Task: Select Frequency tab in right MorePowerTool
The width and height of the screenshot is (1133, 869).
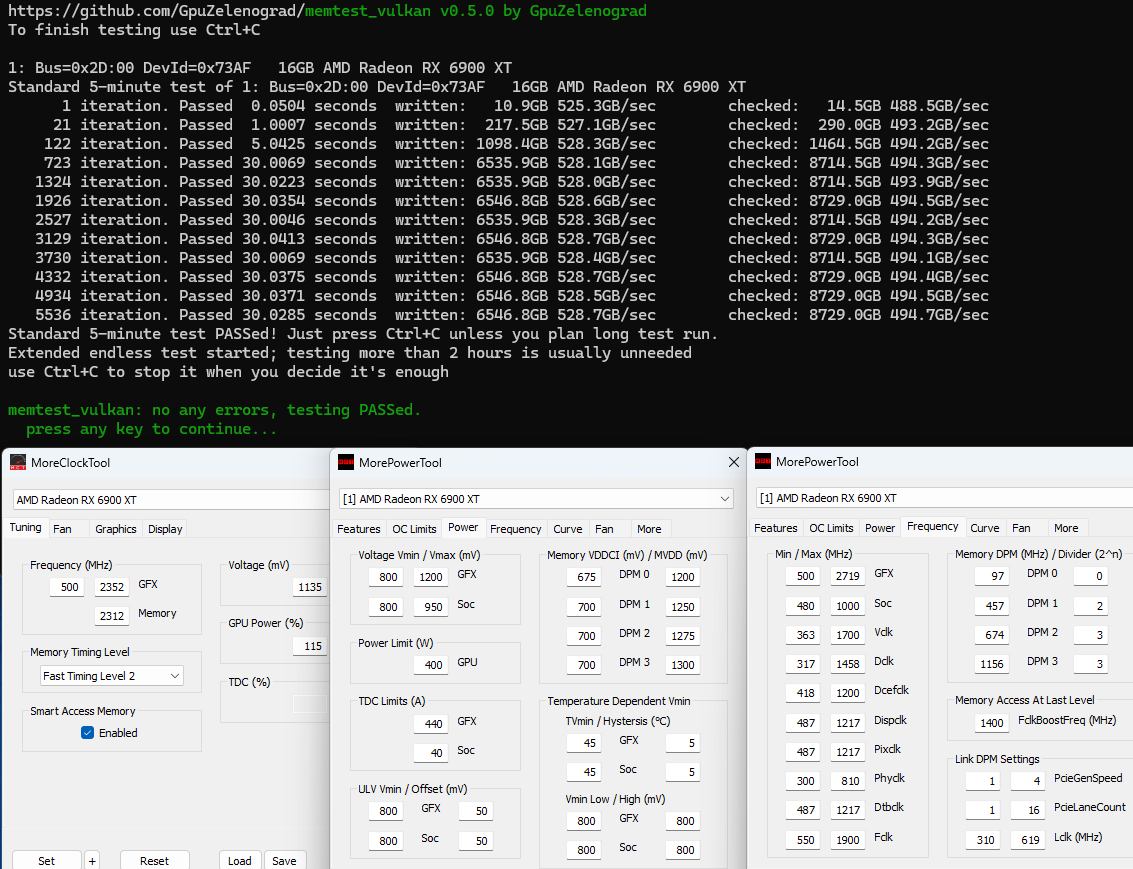Action: (932, 527)
